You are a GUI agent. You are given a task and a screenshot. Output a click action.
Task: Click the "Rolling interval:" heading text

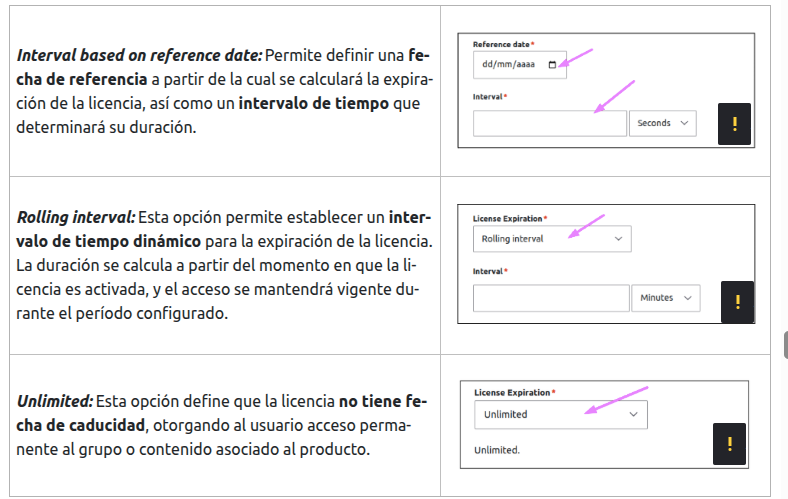point(75,217)
